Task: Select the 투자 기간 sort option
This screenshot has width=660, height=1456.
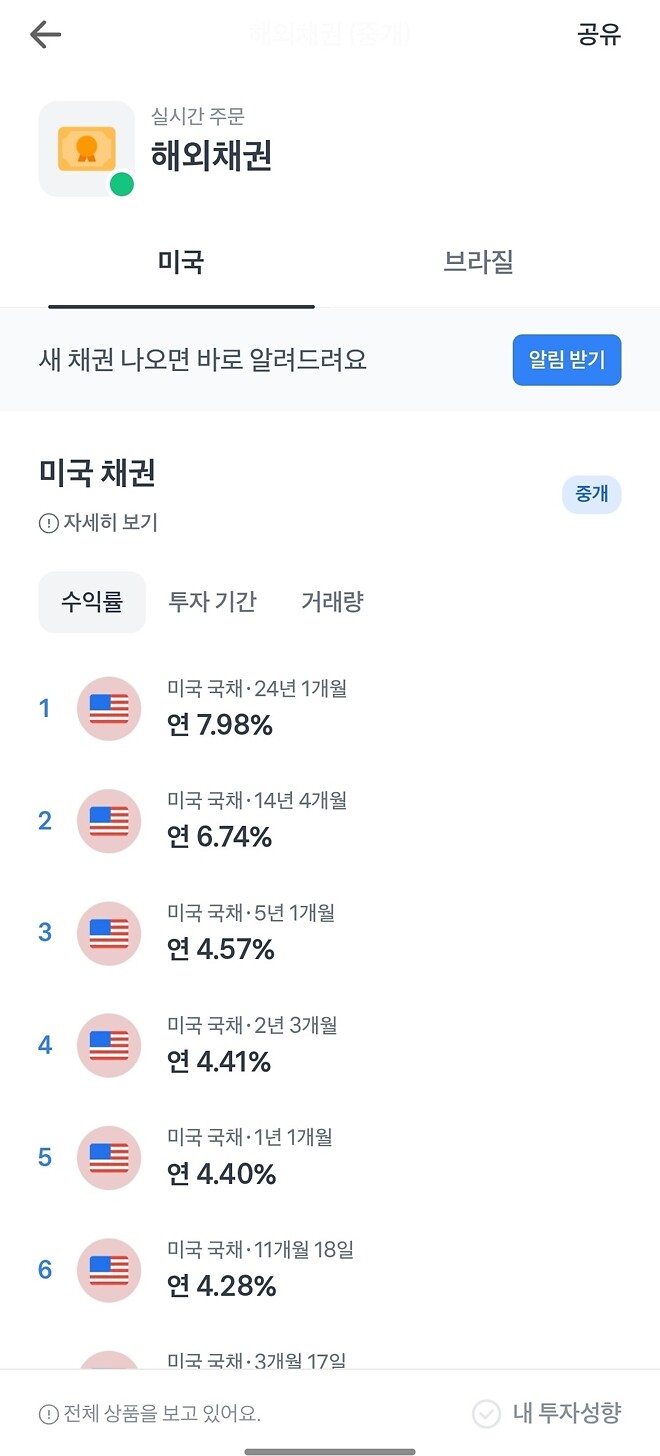Action: (x=213, y=602)
